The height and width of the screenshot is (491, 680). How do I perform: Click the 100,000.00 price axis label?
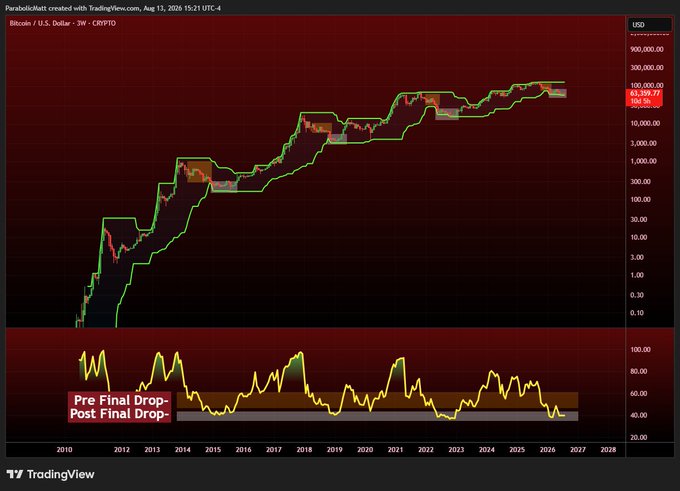coord(647,85)
